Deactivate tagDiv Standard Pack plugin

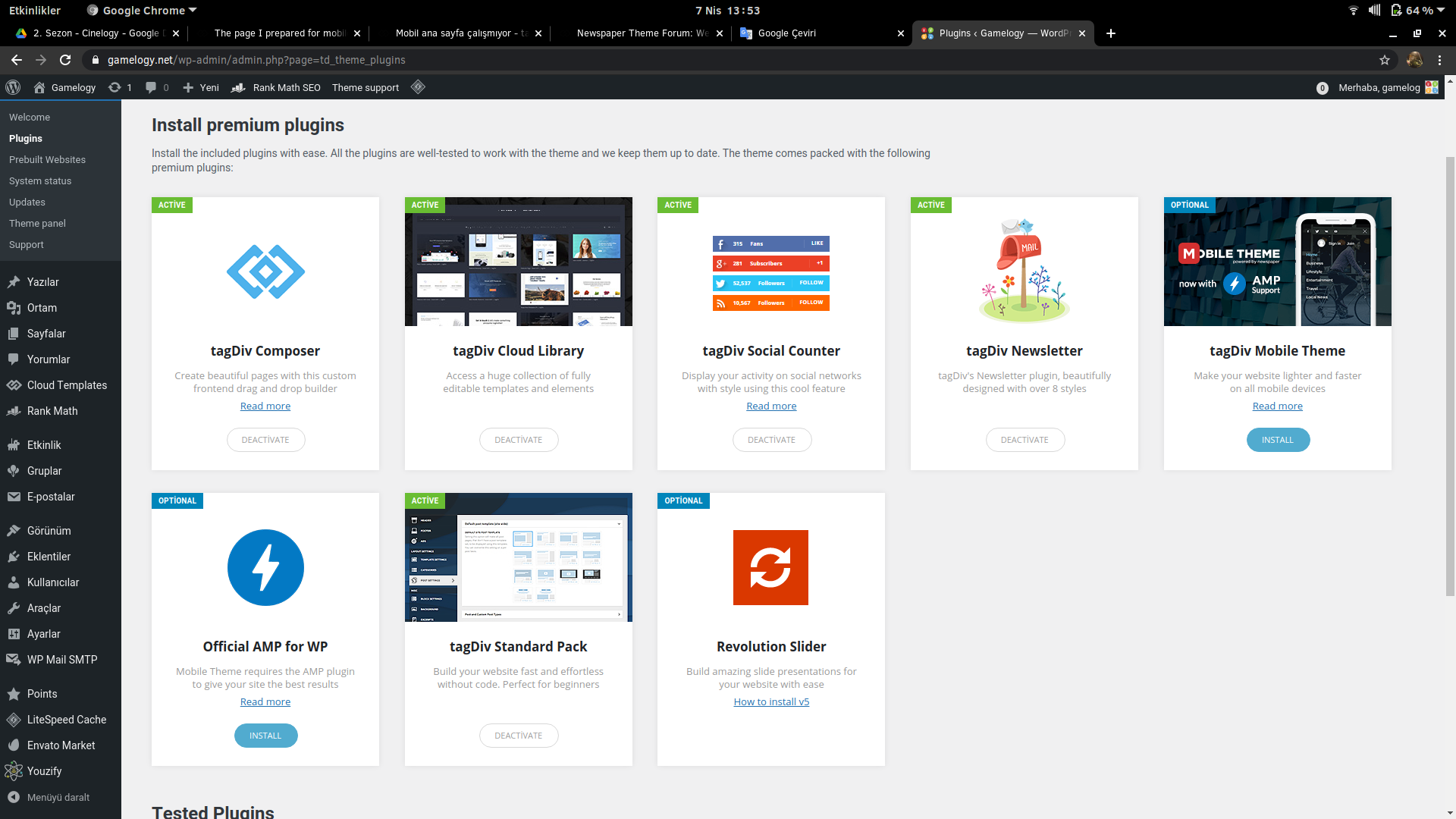519,736
